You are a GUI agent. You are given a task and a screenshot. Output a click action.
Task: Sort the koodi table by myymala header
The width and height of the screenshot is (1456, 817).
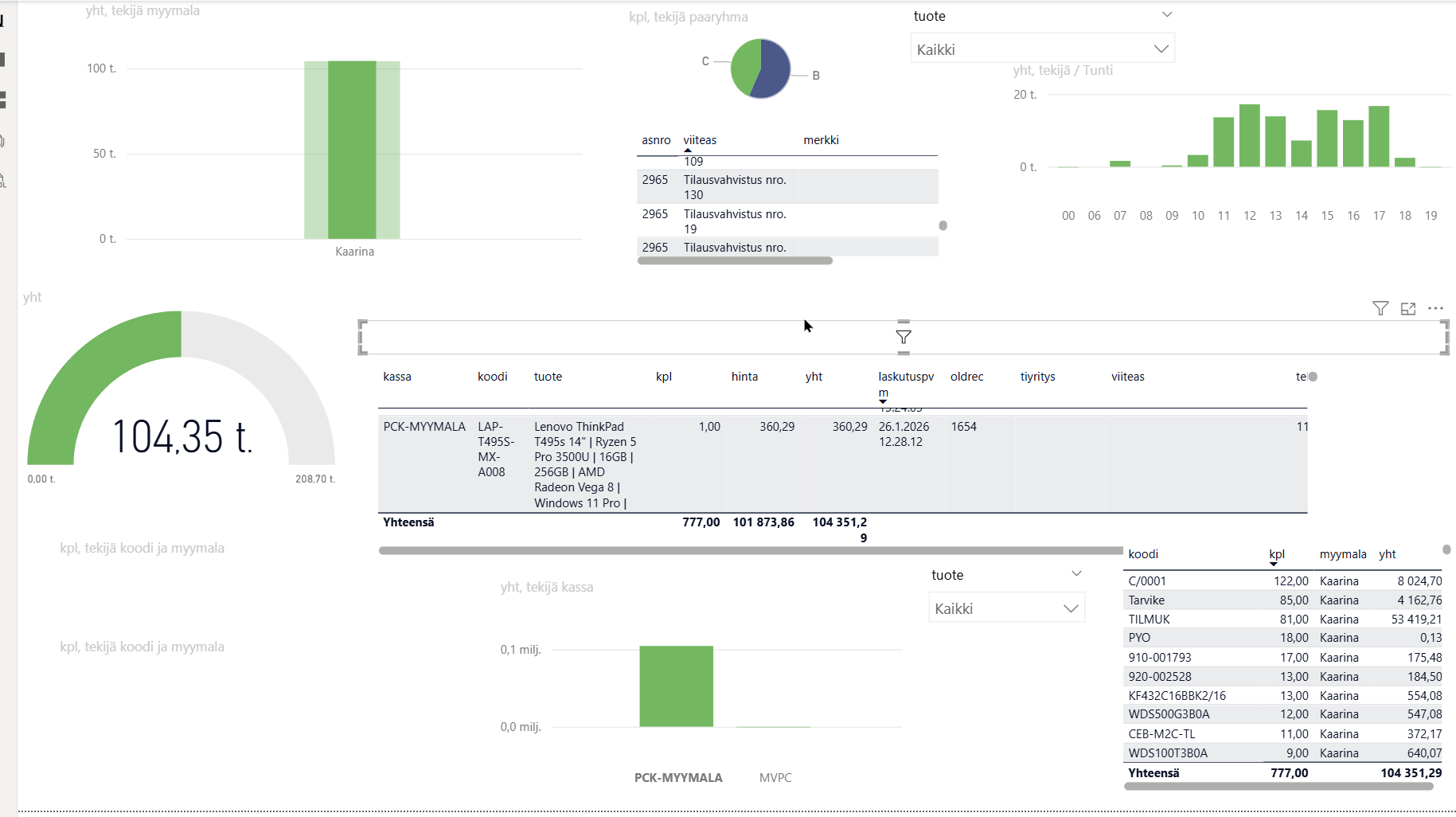click(1342, 554)
